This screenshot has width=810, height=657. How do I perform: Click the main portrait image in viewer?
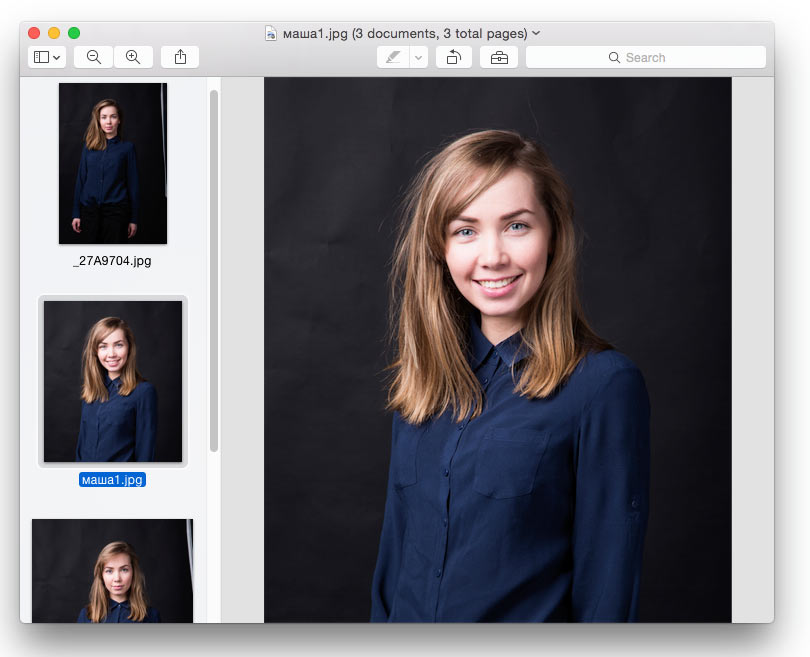tap(497, 350)
